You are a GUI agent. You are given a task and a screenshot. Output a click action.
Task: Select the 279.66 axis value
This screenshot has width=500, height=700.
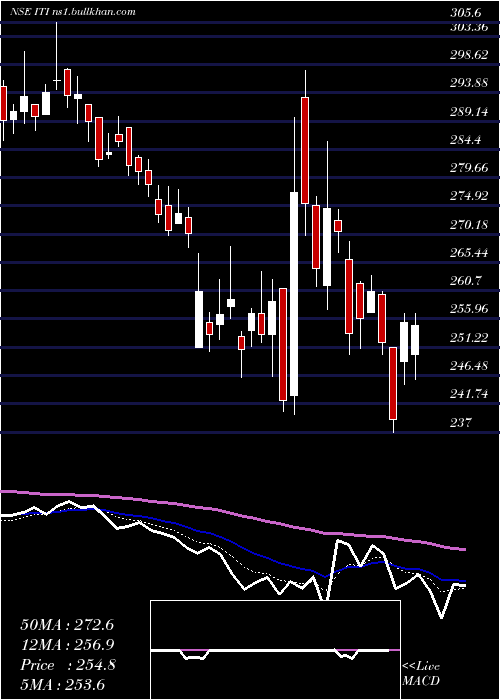tap(468, 168)
